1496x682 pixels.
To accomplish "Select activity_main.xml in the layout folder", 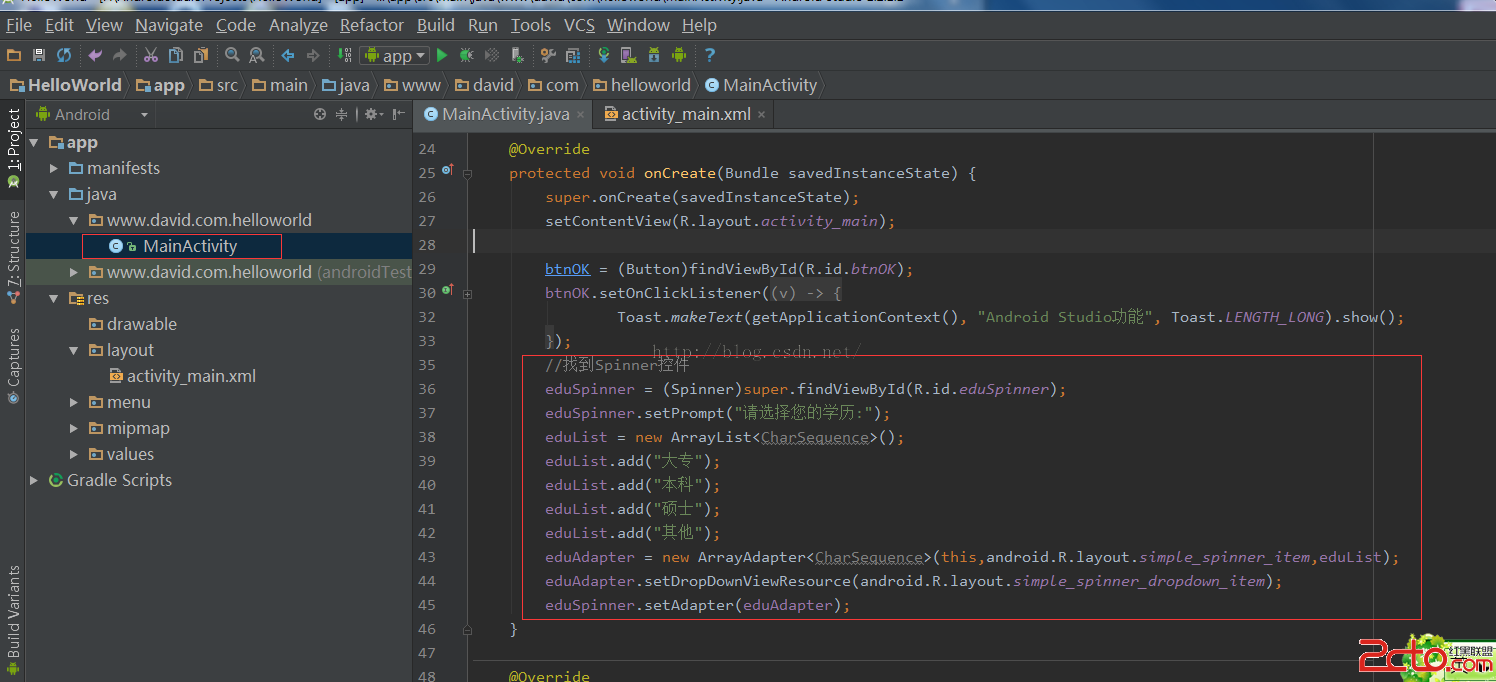I will (190, 377).
